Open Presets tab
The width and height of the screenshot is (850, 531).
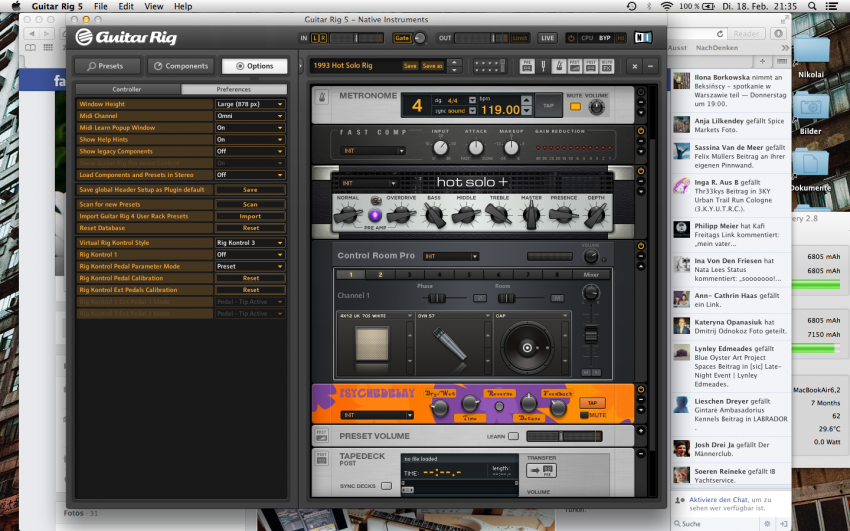(107, 66)
